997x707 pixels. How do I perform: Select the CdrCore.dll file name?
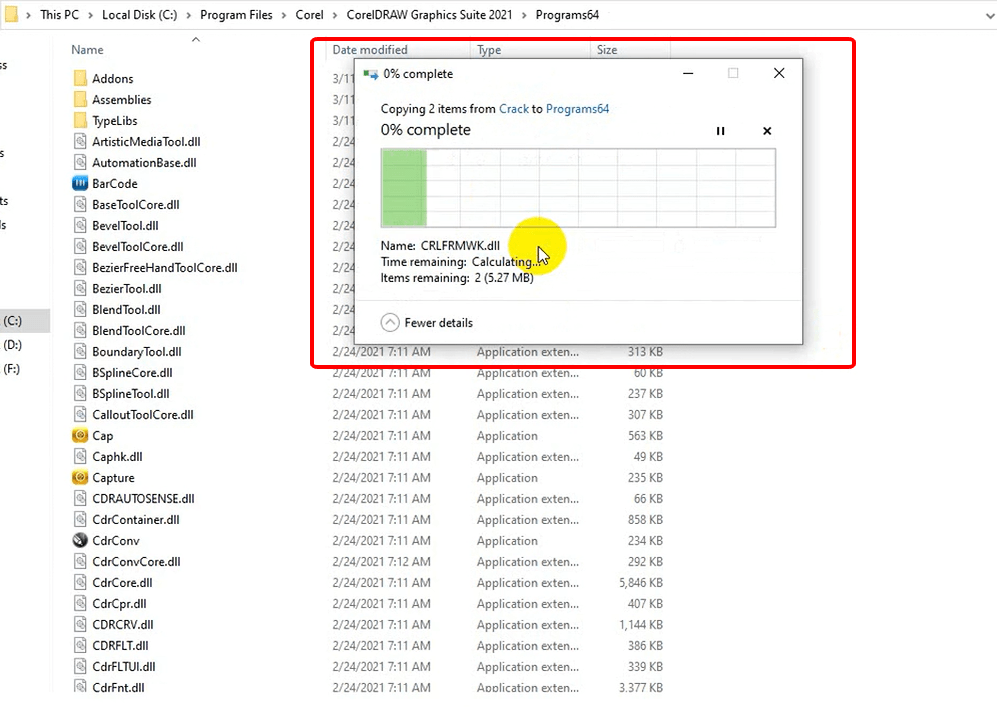coord(122,582)
